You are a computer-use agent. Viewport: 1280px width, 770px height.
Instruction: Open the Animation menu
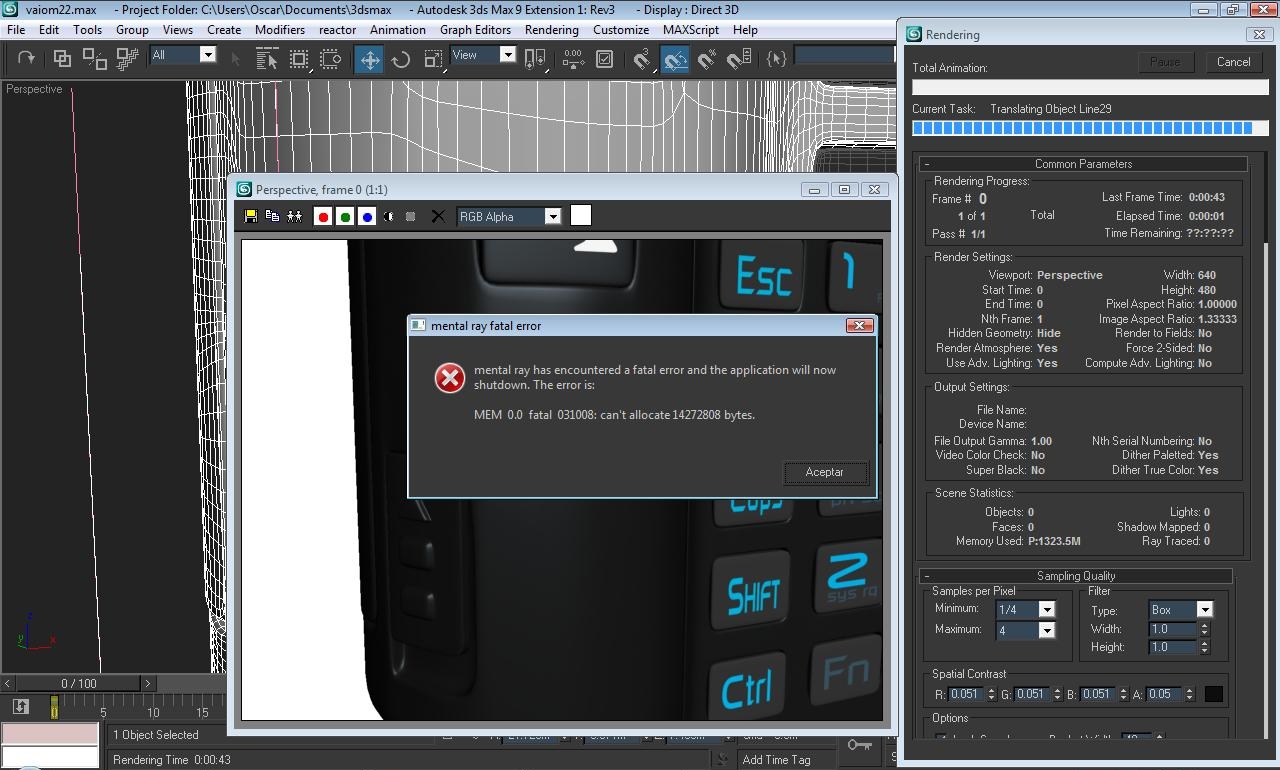398,30
